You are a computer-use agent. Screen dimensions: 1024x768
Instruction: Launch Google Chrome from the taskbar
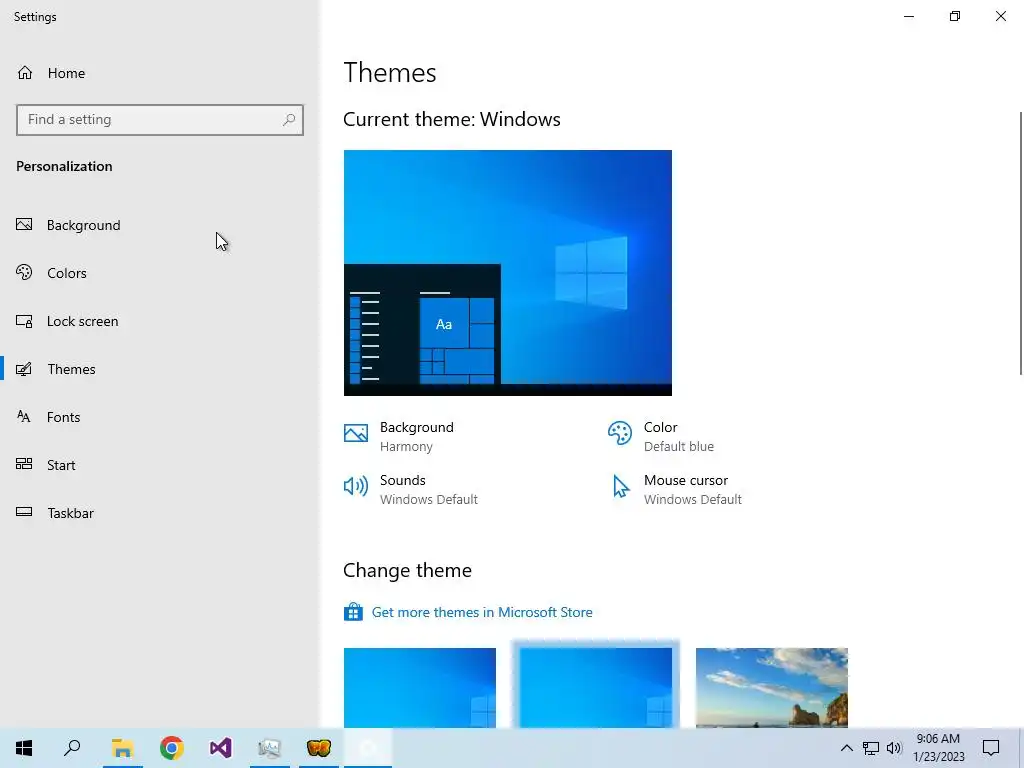click(x=171, y=748)
